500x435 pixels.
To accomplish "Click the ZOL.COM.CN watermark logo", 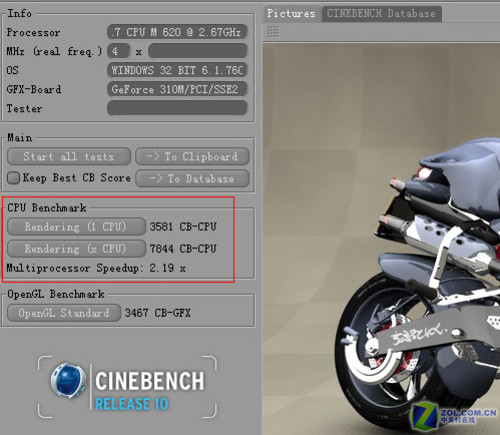I will (454, 415).
